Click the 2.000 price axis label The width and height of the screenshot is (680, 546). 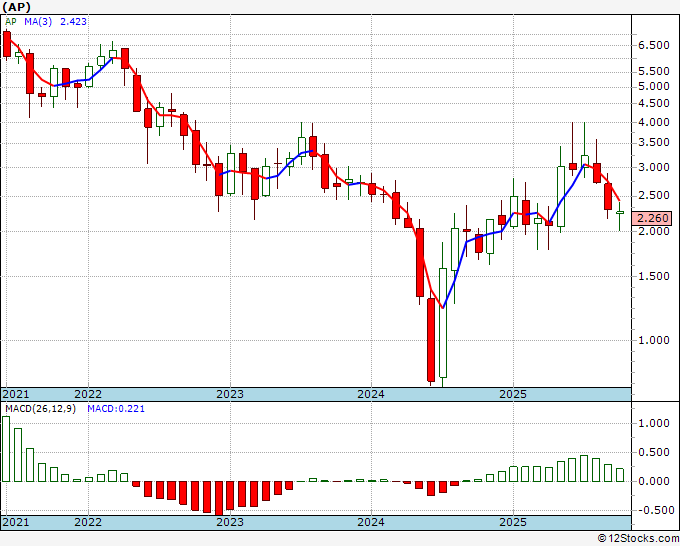click(x=654, y=231)
